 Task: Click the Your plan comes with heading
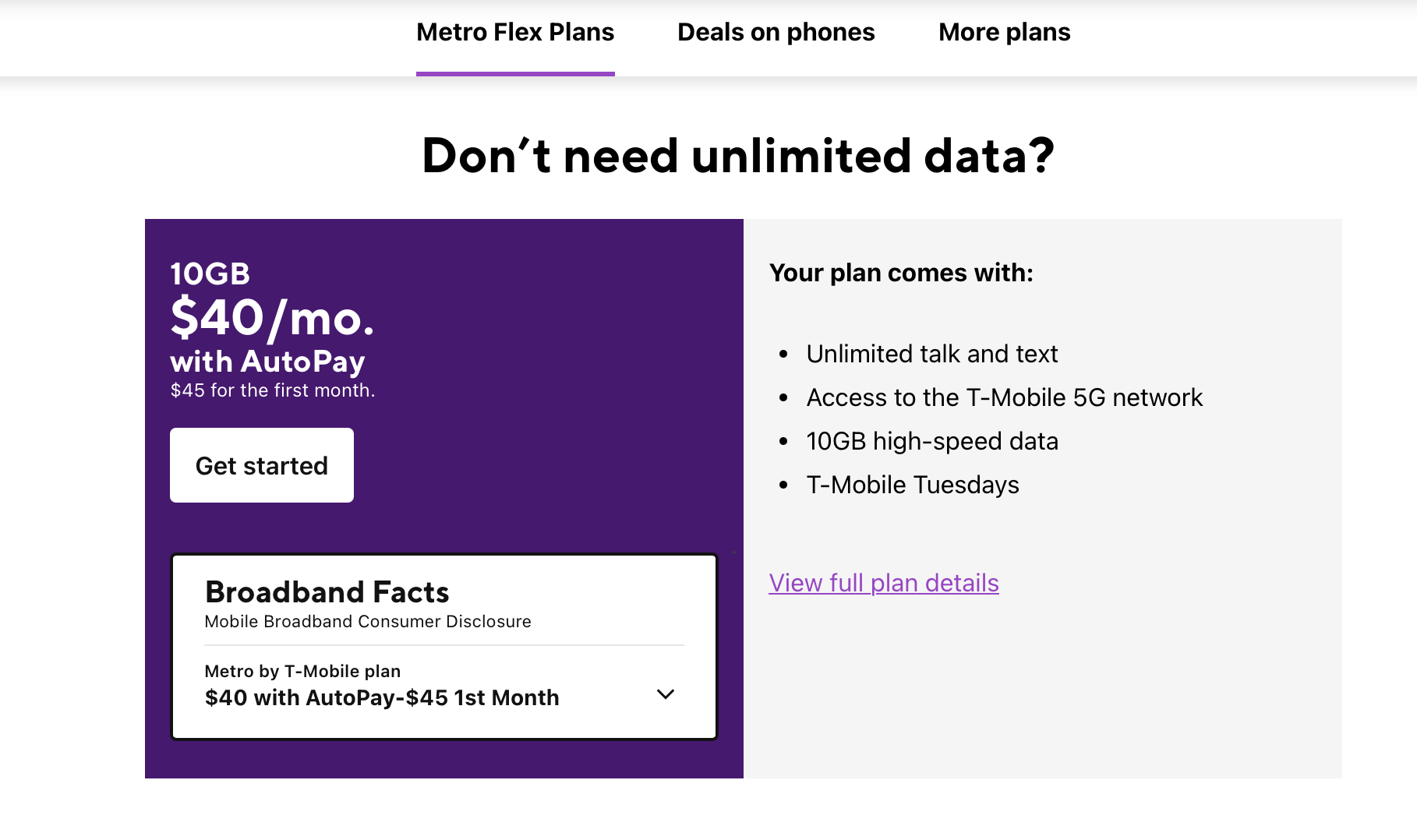[902, 273]
